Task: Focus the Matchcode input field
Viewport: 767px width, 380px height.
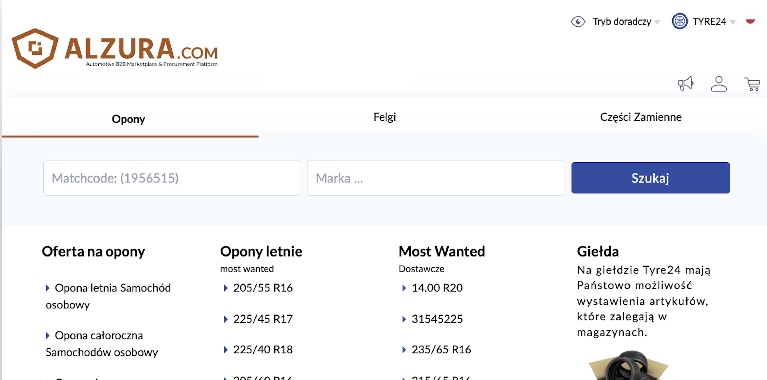Action: pos(172,178)
